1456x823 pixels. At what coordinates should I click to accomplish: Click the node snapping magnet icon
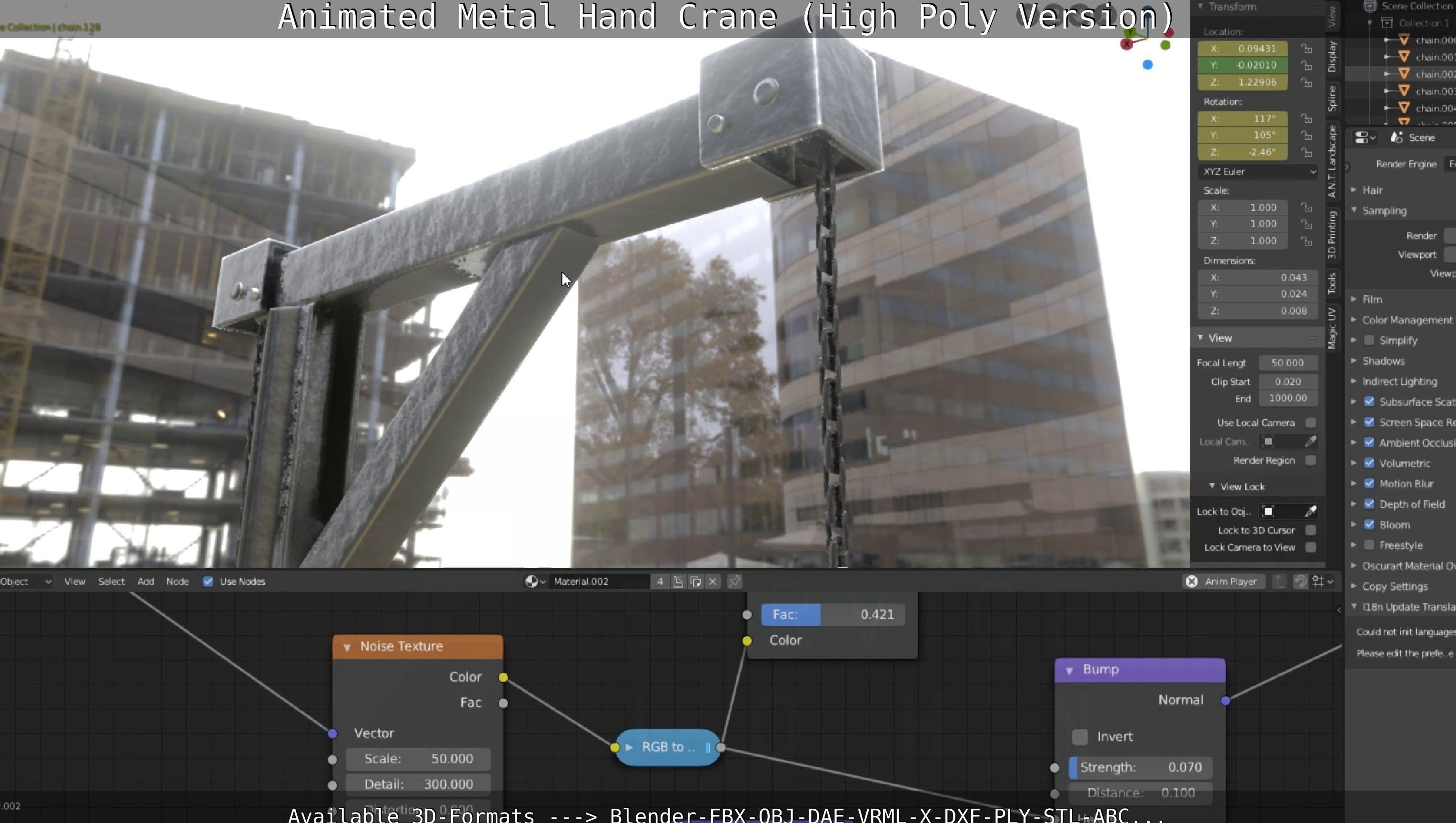[x=1300, y=581]
